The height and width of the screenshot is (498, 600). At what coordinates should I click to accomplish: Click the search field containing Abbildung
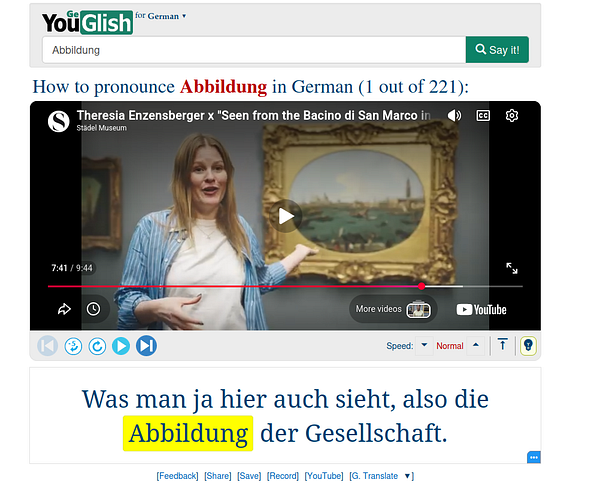click(x=254, y=50)
